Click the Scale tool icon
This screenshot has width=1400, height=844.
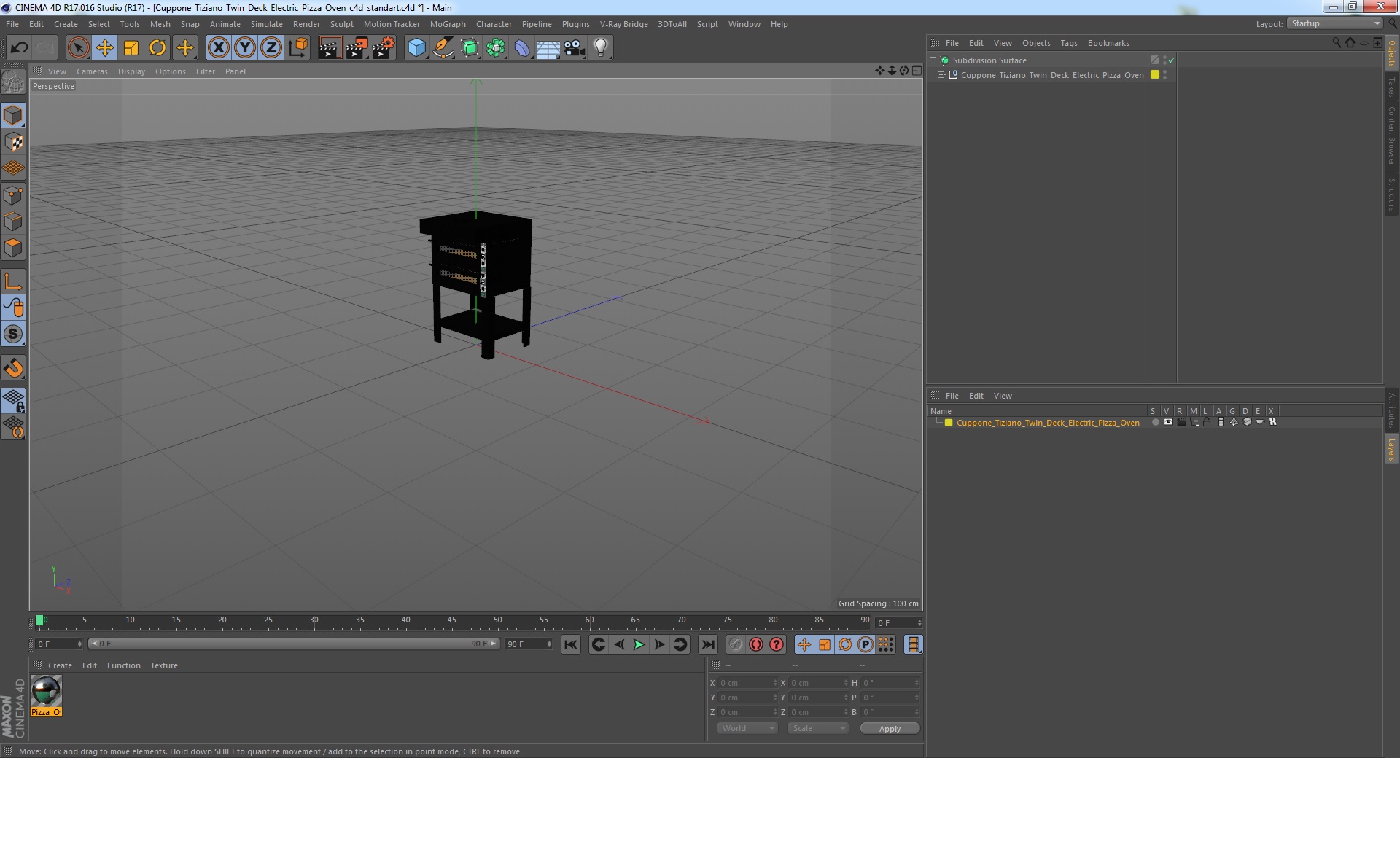click(131, 48)
